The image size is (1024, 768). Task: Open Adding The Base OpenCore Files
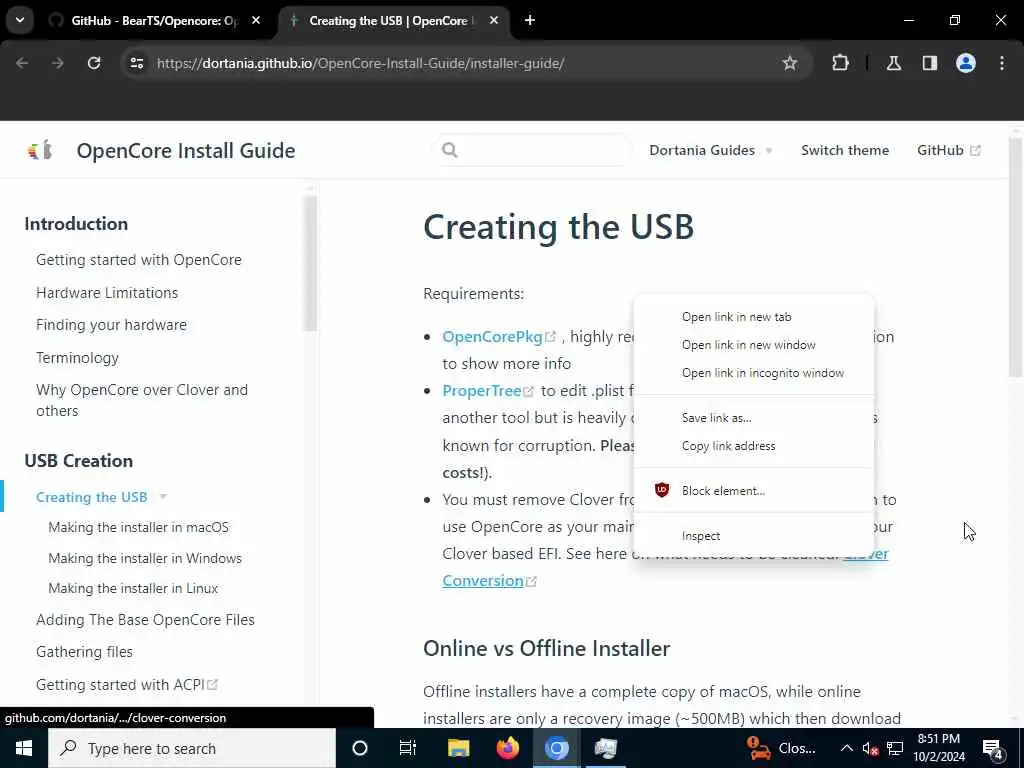(145, 620)
